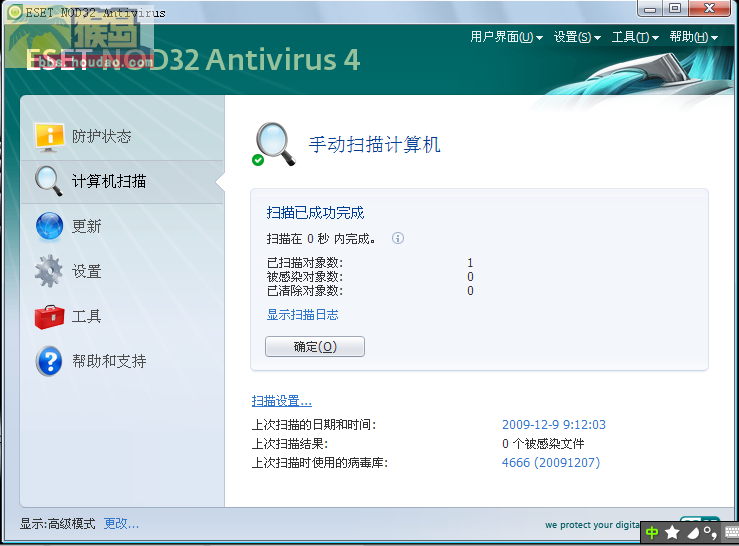Click the 上次扫描结果 label

pos(290,443)
